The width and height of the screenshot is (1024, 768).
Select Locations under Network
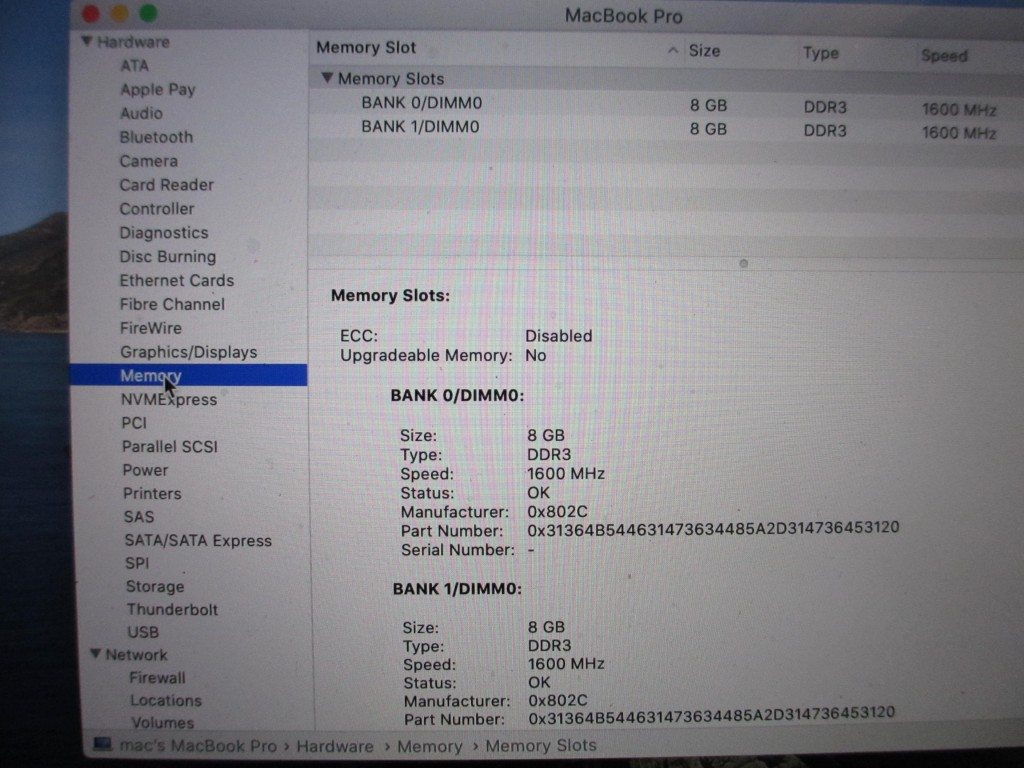click(166, 701)
